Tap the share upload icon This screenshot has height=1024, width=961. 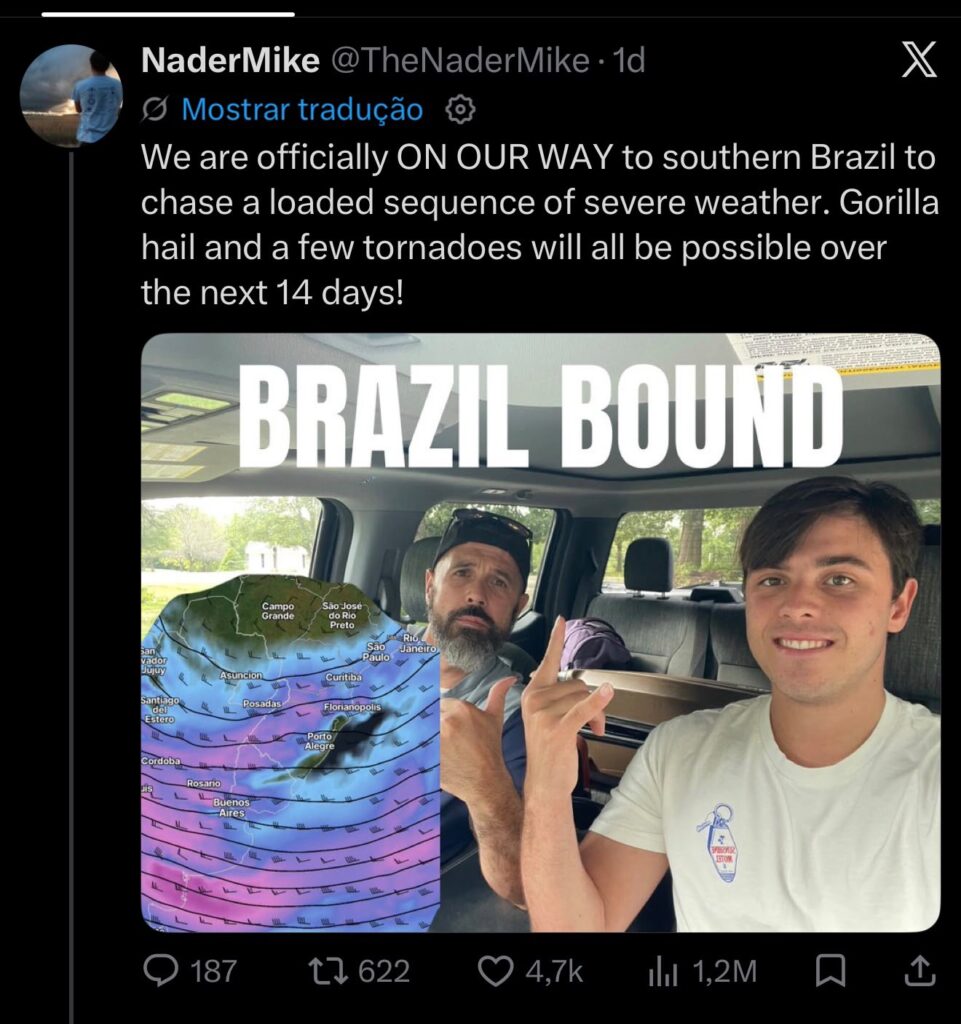click(919, 970)
